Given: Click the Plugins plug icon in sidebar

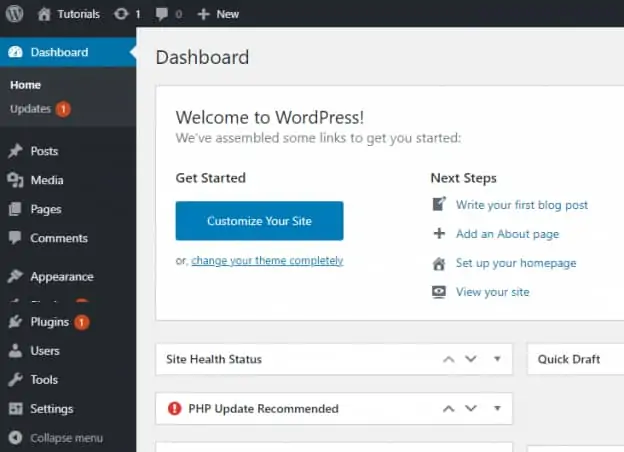Looking at the screenshot, I should [15, 322].
